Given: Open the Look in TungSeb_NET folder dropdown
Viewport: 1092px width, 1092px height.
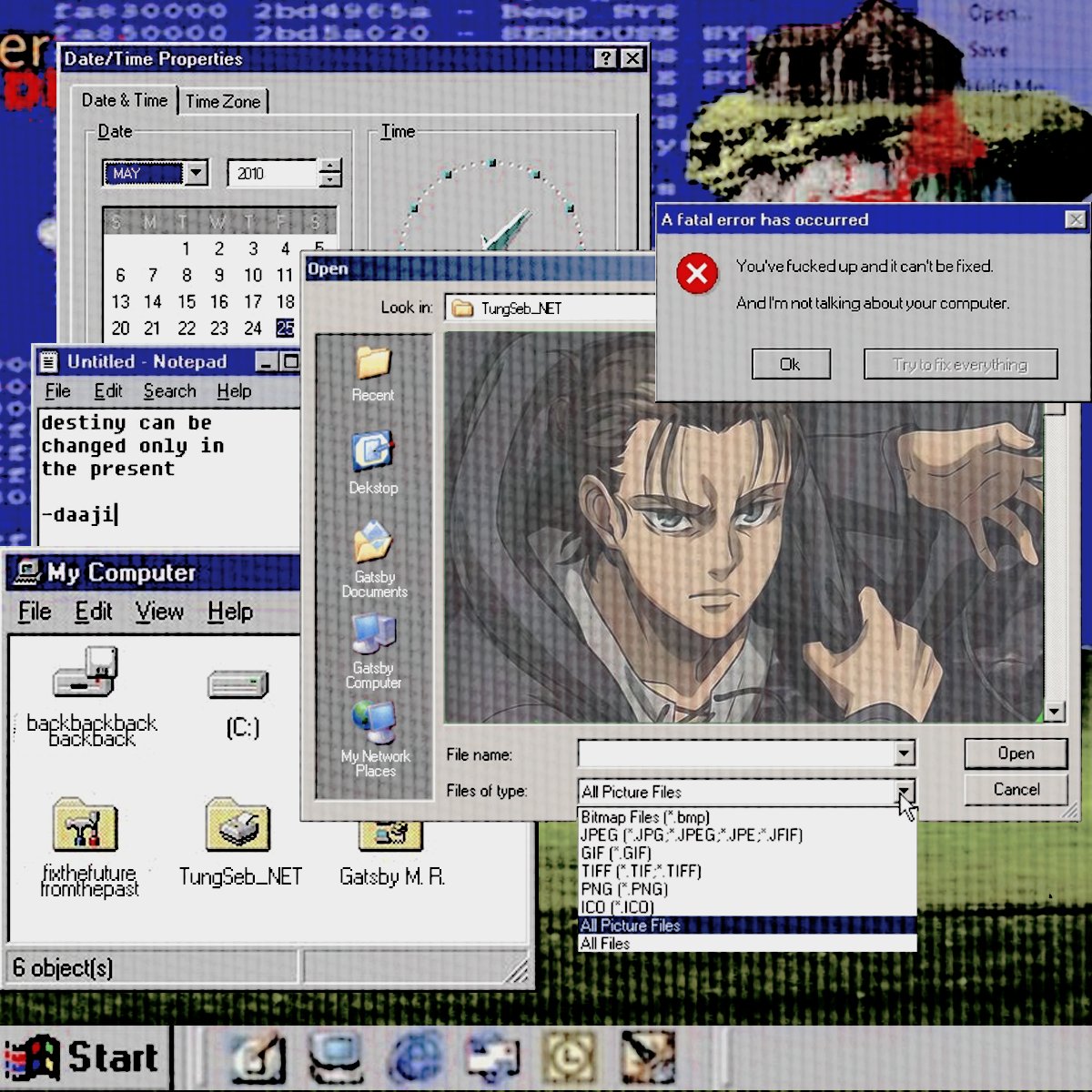Looking at the screenshot, I should pos(550,308).
